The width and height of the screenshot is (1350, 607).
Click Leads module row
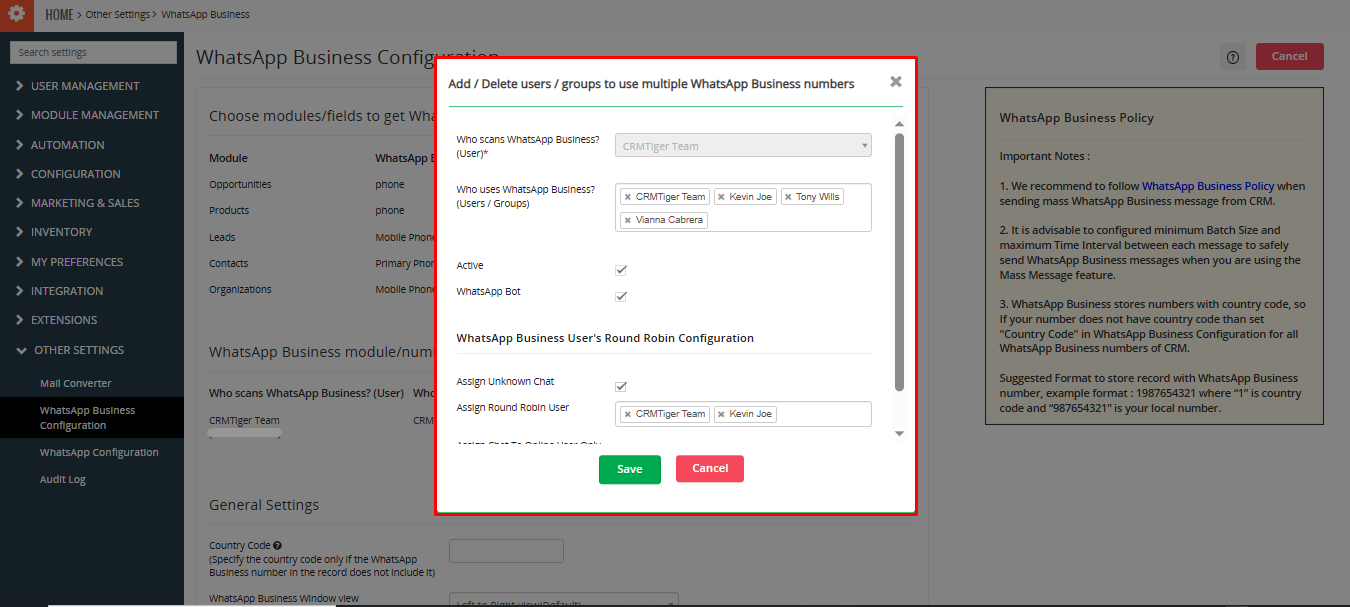tap(222, 237)
